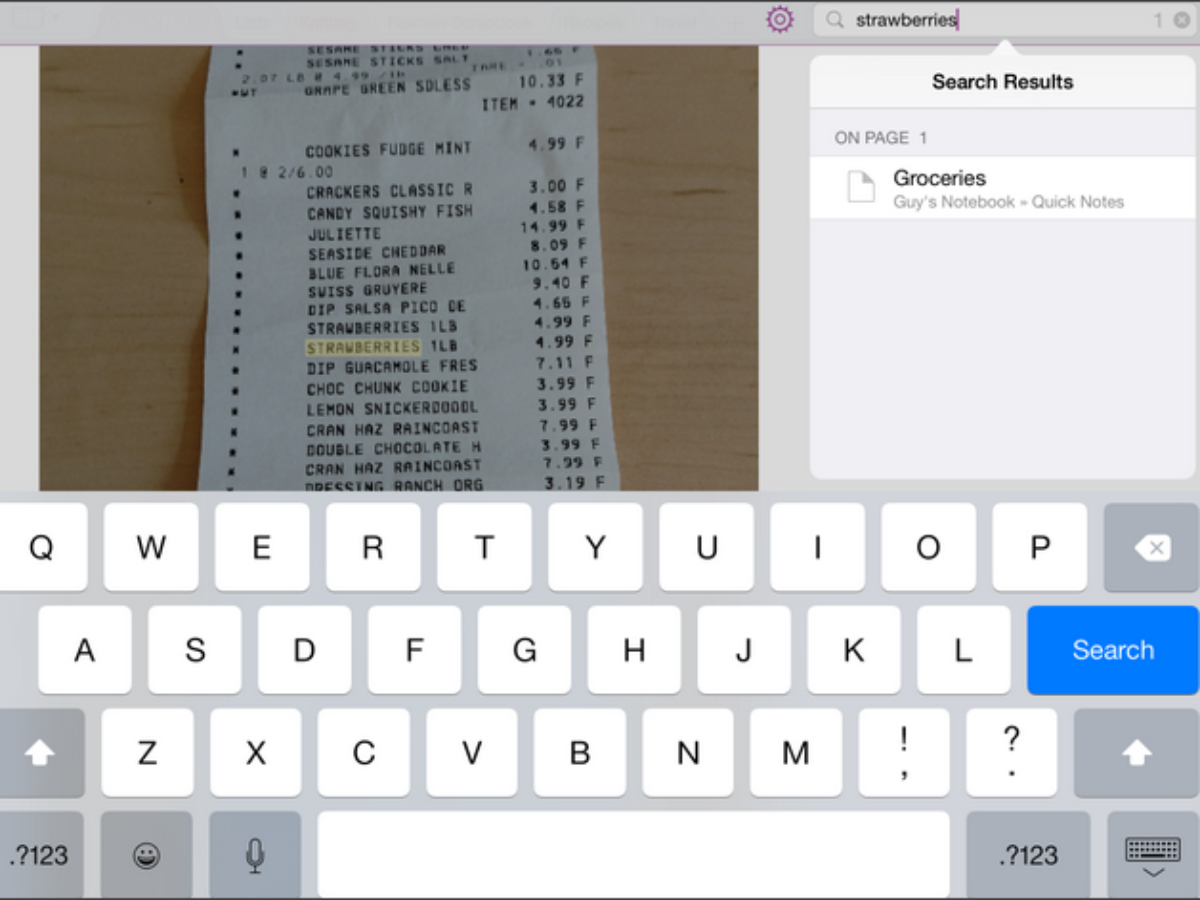Tap the Q key
Screen dimensions: 1200x900
42,547
